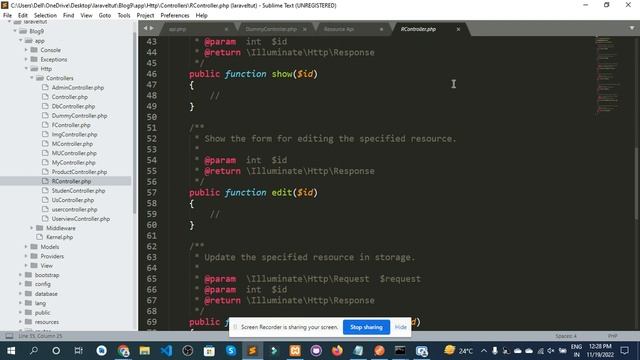The image size is (640, 360).
Task: Open Skype from taskbar
Action: (231, 351)
